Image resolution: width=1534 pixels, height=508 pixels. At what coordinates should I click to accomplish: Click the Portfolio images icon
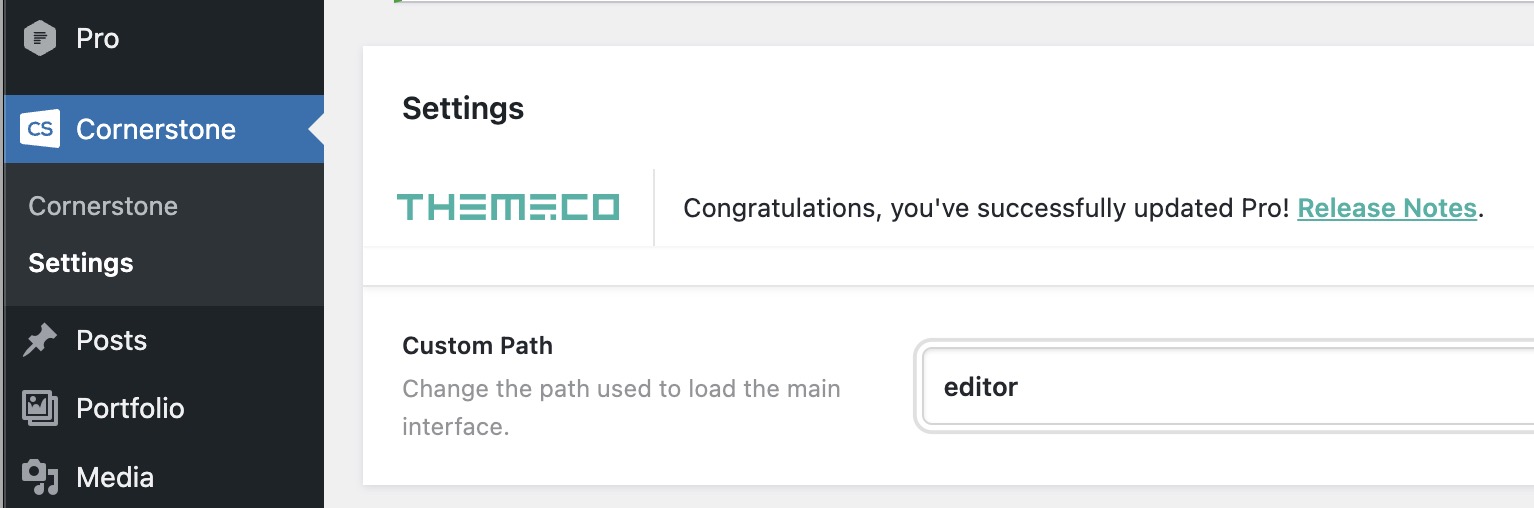40,409
